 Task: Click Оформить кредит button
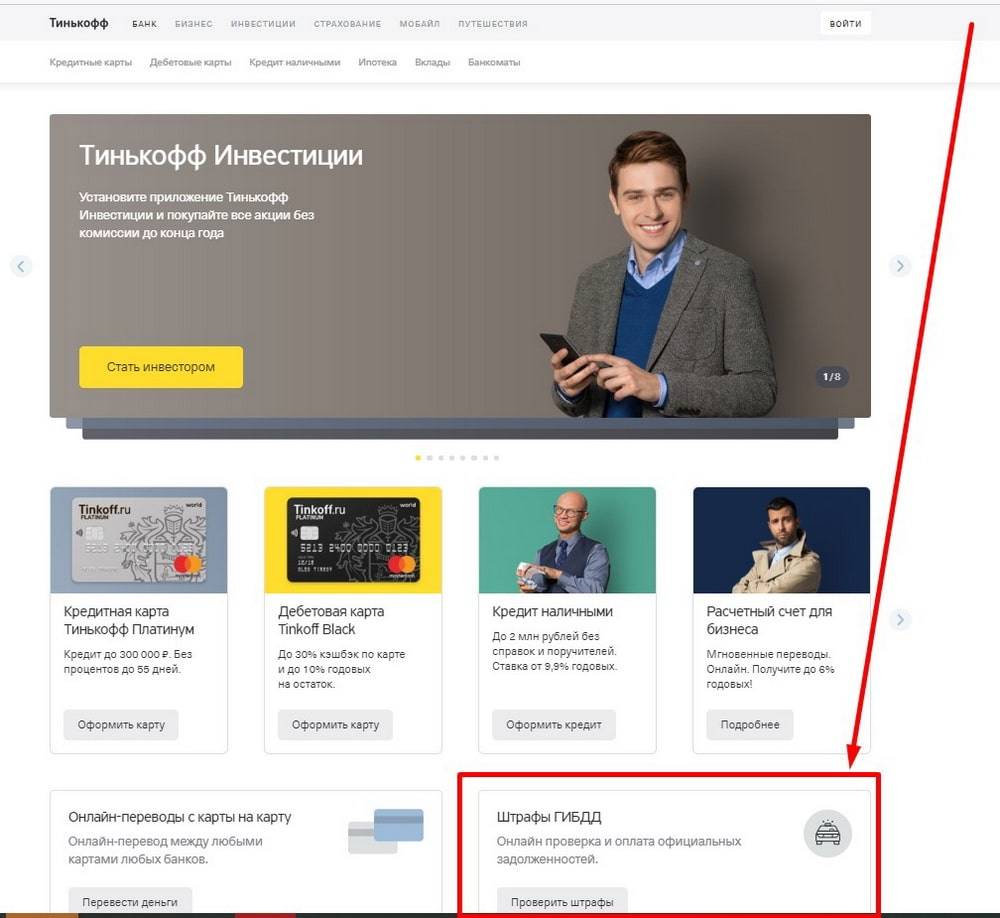tap(553, 725)
